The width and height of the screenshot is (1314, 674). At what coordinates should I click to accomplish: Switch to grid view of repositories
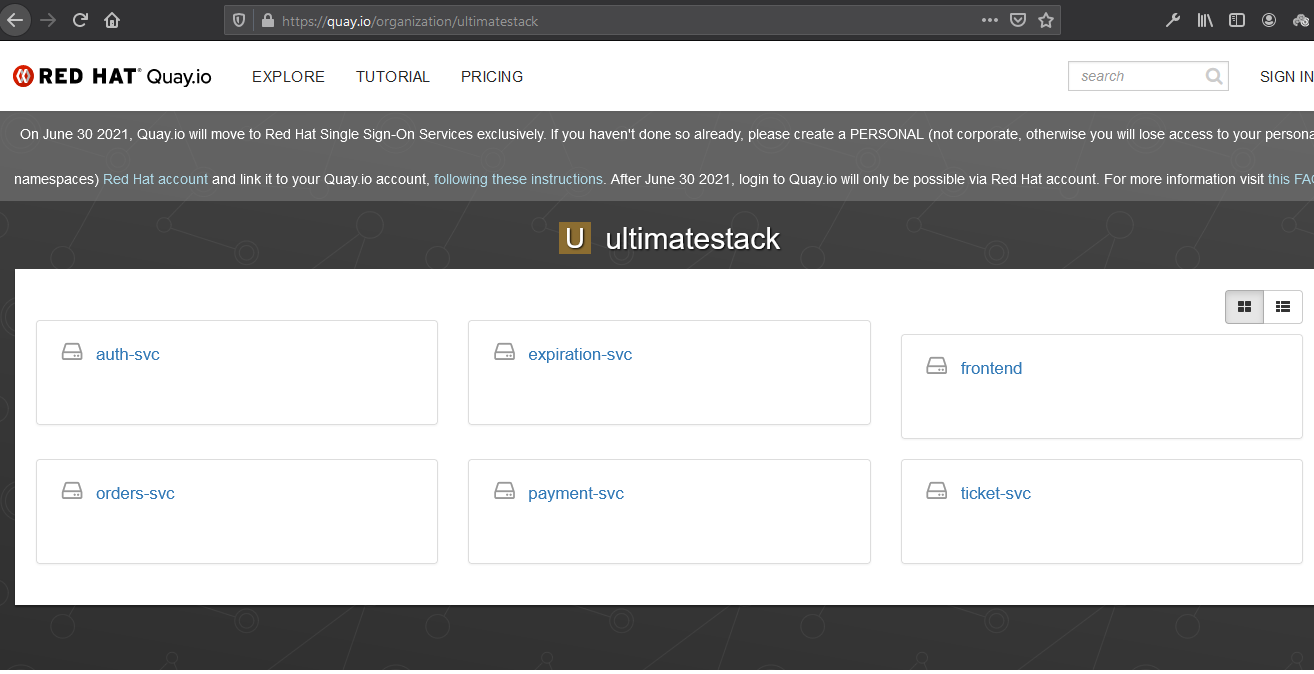point(1244,307)
